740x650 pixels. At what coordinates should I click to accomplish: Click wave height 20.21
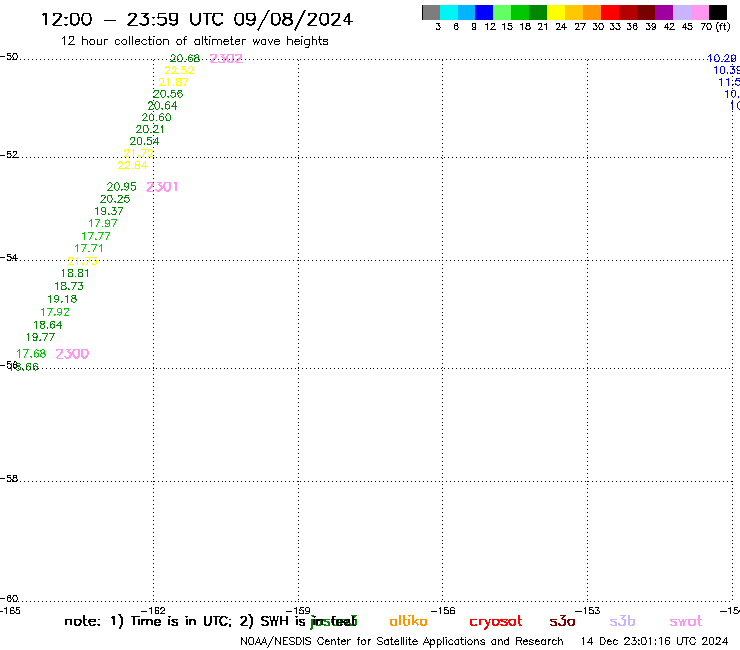pos(150,129)
